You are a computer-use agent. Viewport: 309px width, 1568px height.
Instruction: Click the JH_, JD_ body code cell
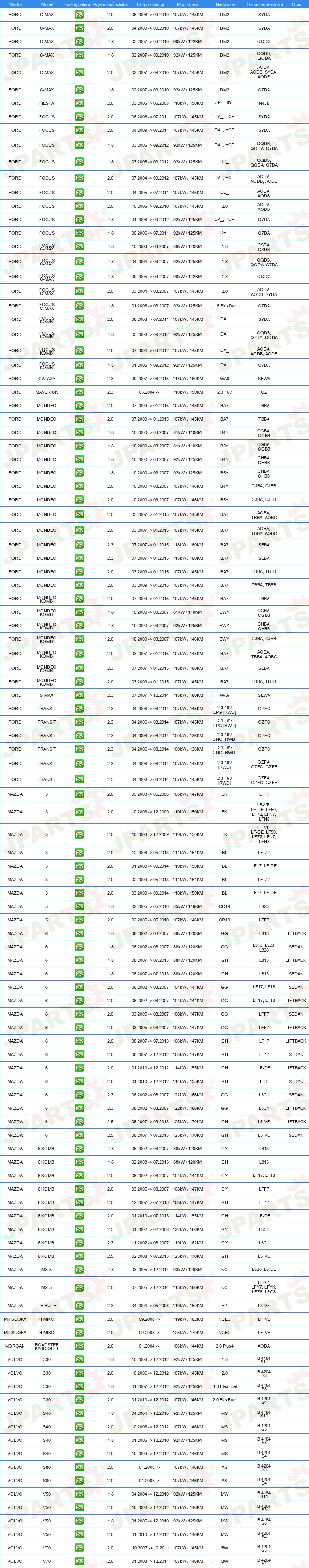tap(224, 104)
